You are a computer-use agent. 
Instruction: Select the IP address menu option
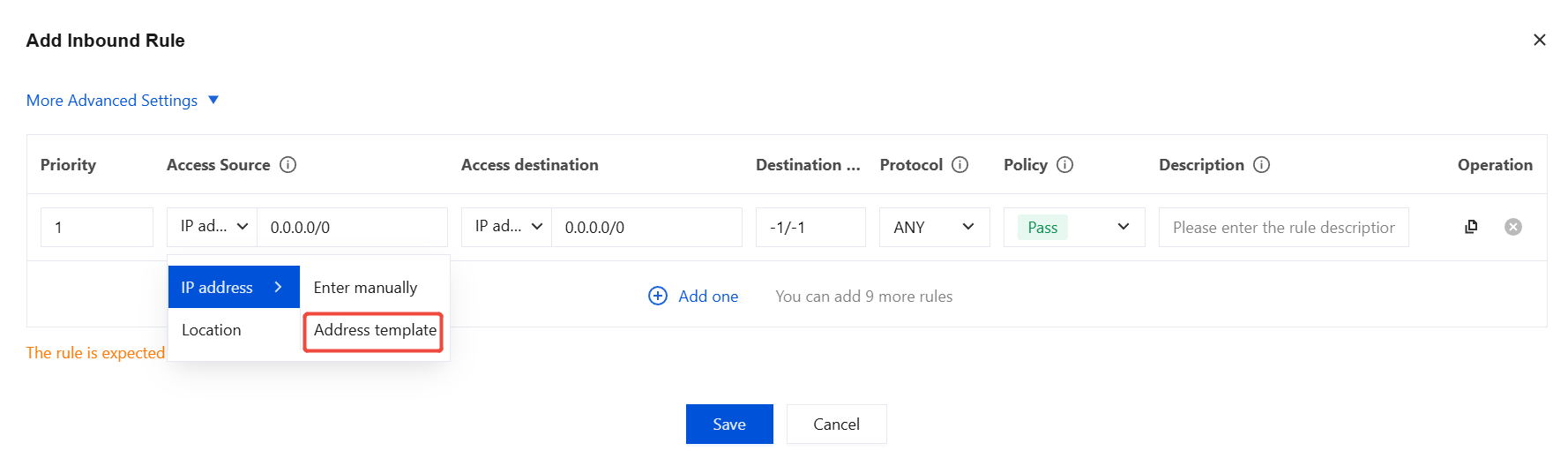[x=234, y=287]
